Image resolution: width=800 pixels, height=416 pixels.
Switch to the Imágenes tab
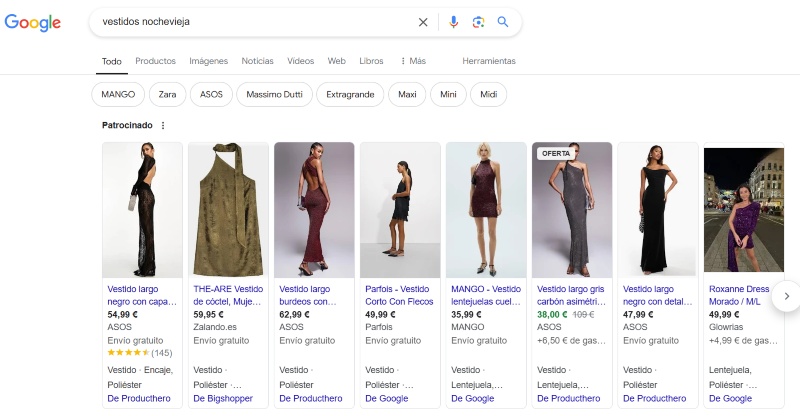[208, 61]
